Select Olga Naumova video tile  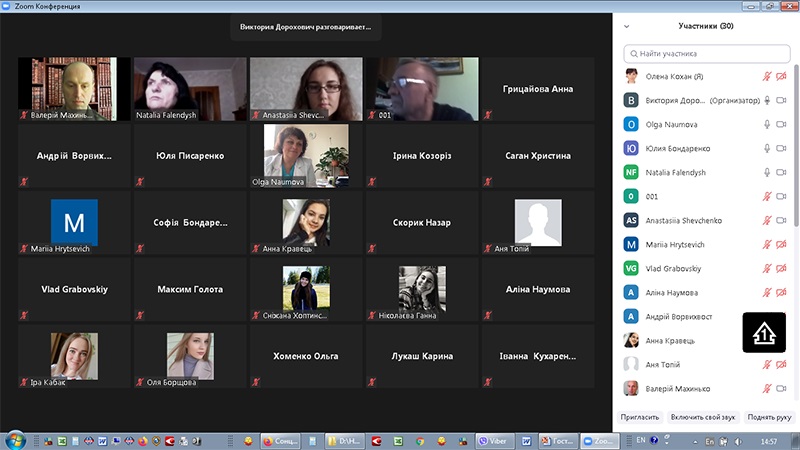306,156
